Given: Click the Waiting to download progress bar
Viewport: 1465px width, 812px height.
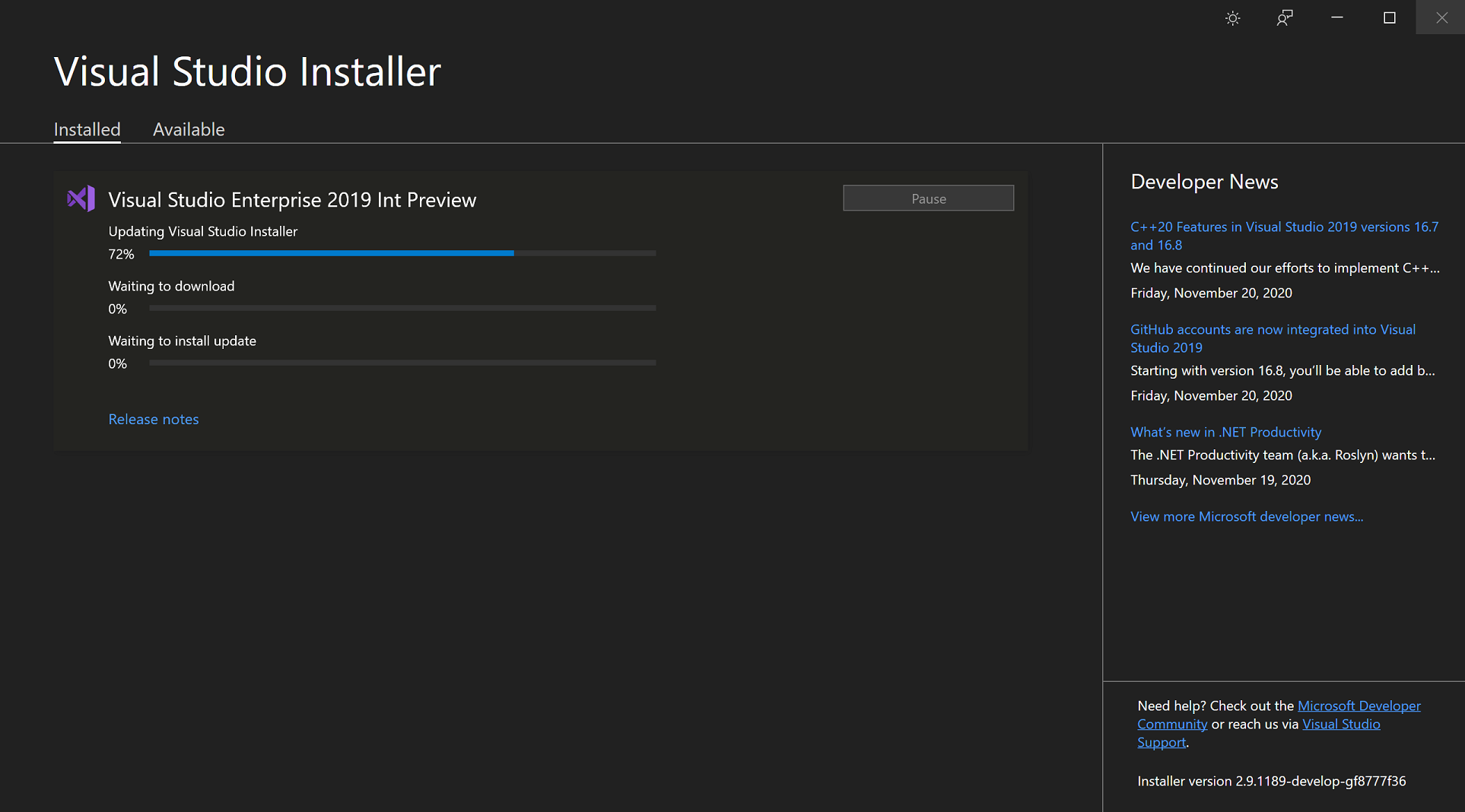Looking at the screenshot, I should coord(402,308).
